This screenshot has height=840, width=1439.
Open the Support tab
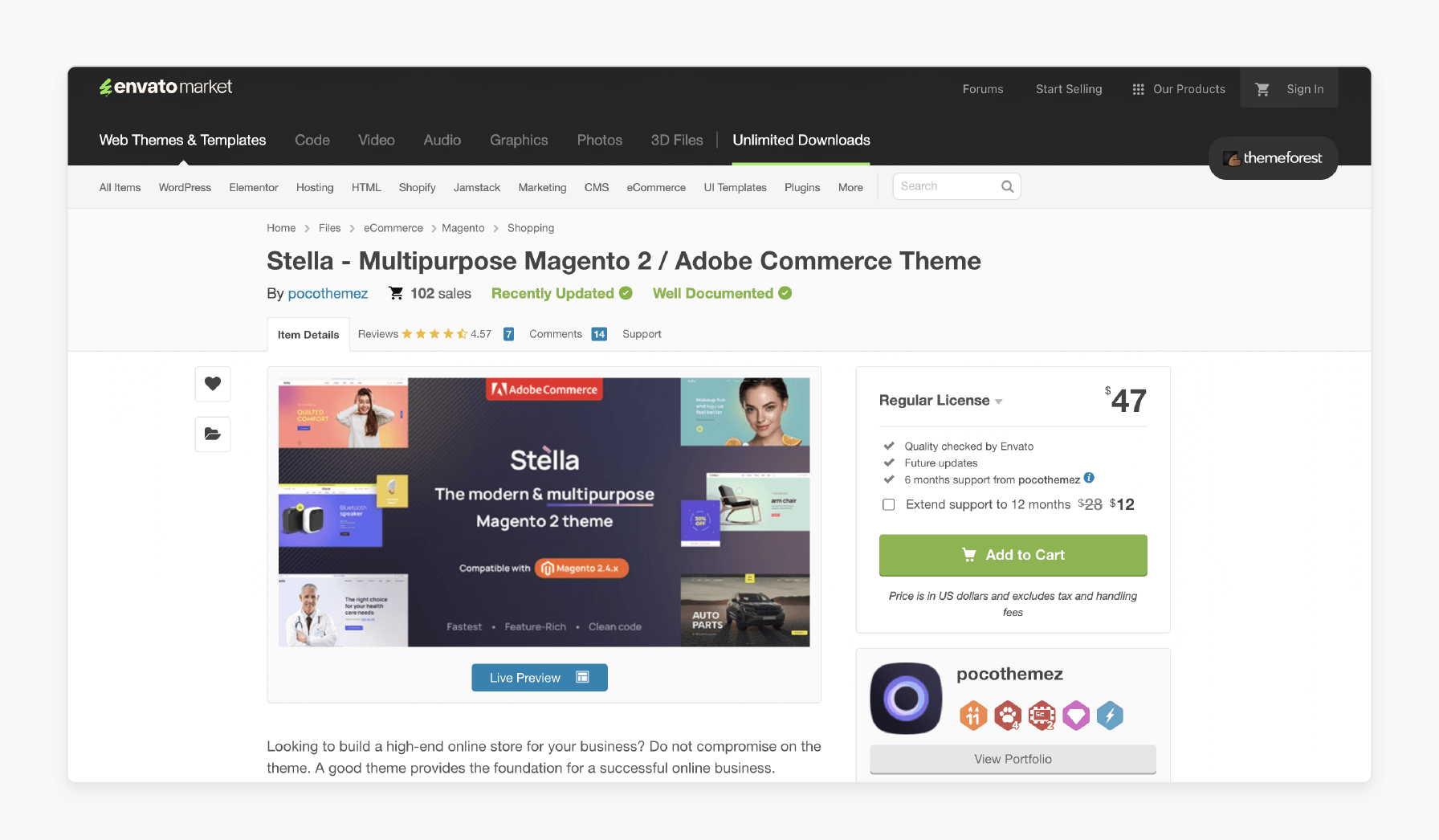[642, 334]
